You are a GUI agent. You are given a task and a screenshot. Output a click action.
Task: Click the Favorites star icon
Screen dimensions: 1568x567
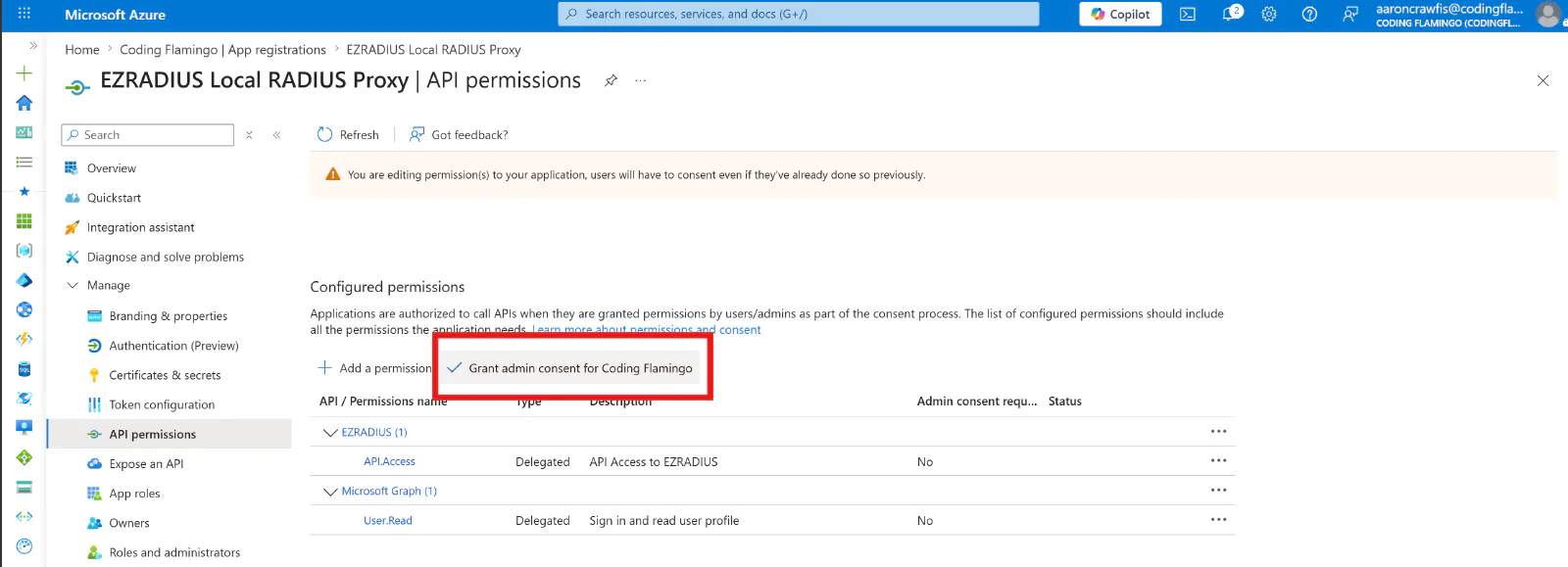24,191
